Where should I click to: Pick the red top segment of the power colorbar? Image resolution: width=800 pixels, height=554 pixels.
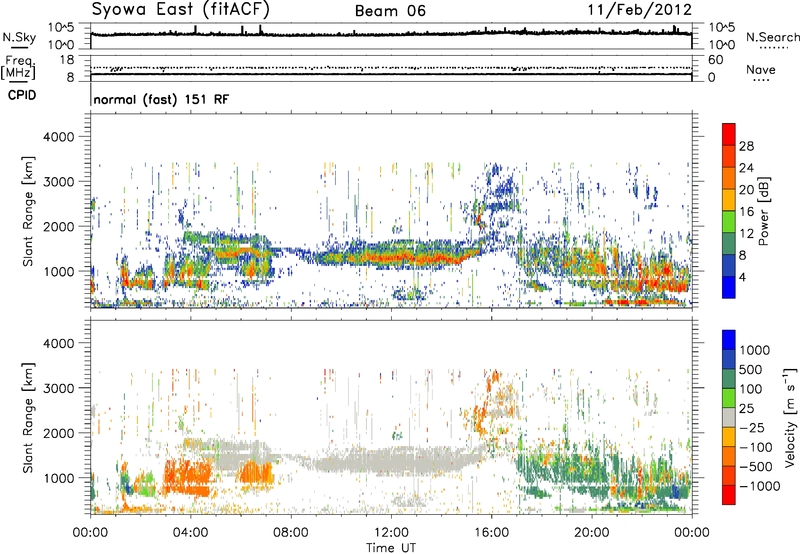729,134
